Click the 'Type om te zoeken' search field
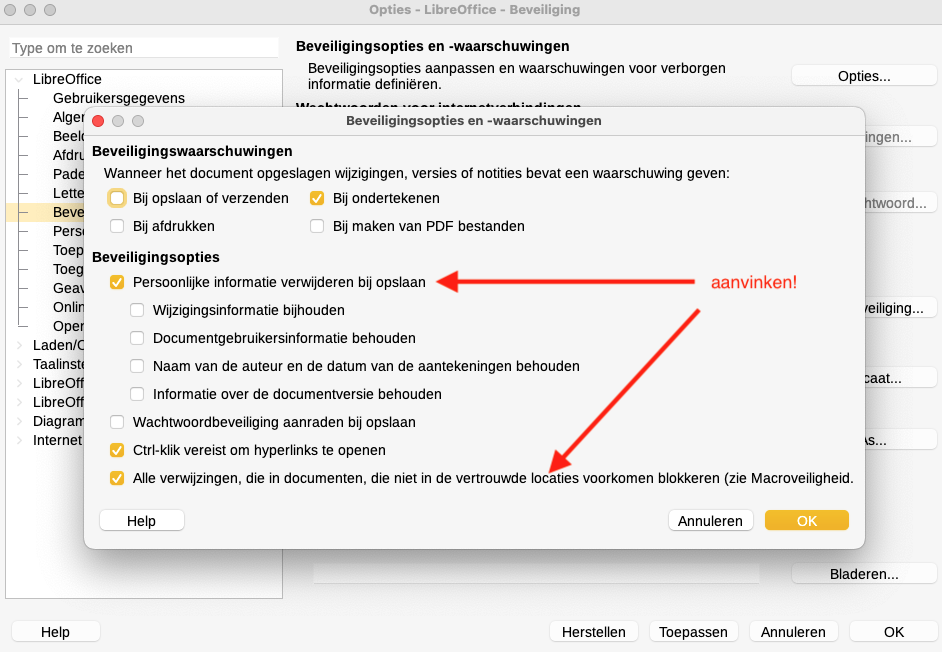This screenshot has height=652, width=942. (x=144, y=48)
